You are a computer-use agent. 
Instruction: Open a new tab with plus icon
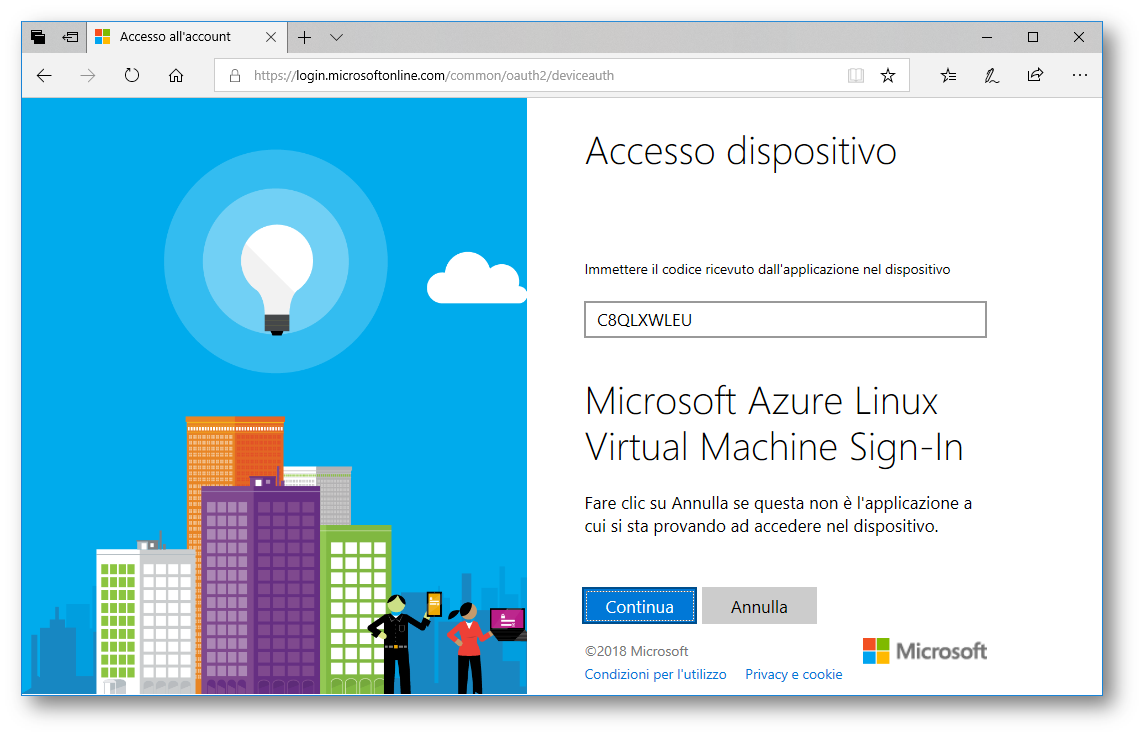tap(305, 37)
